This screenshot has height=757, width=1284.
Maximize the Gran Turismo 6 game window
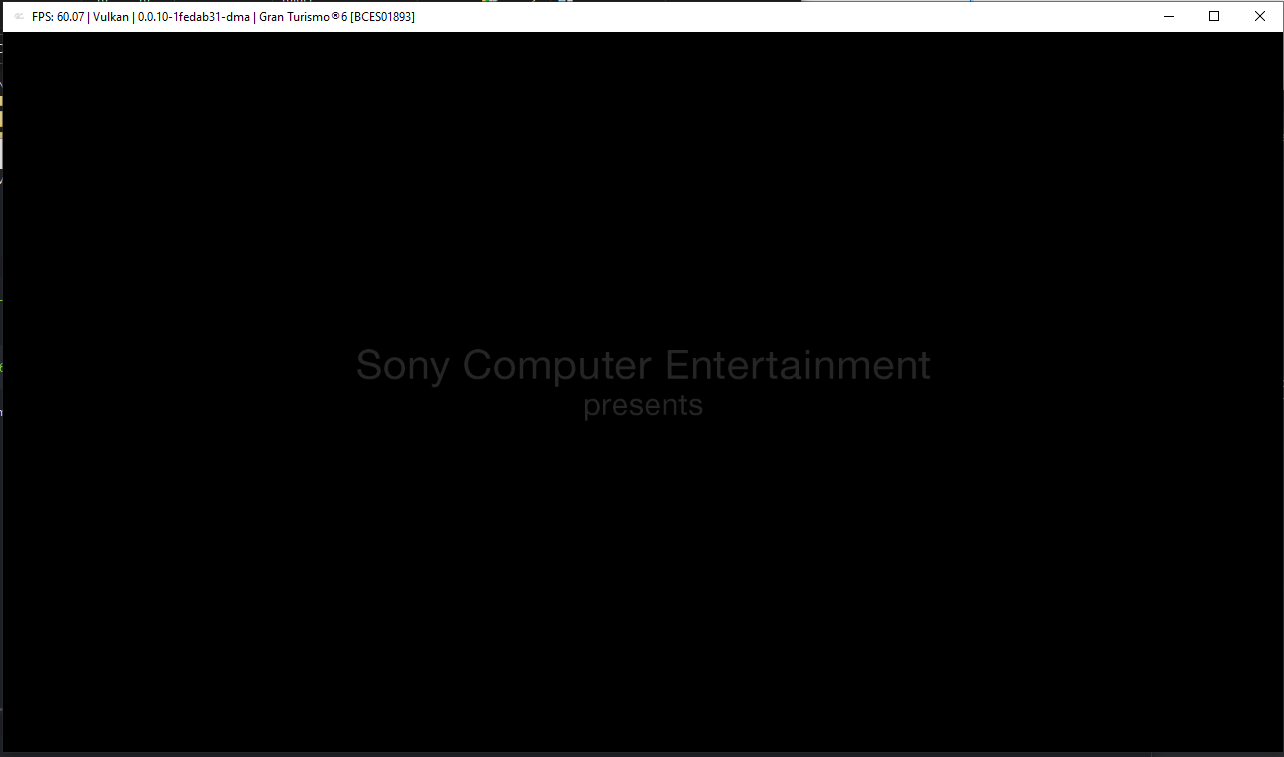tap(1214, 16)
